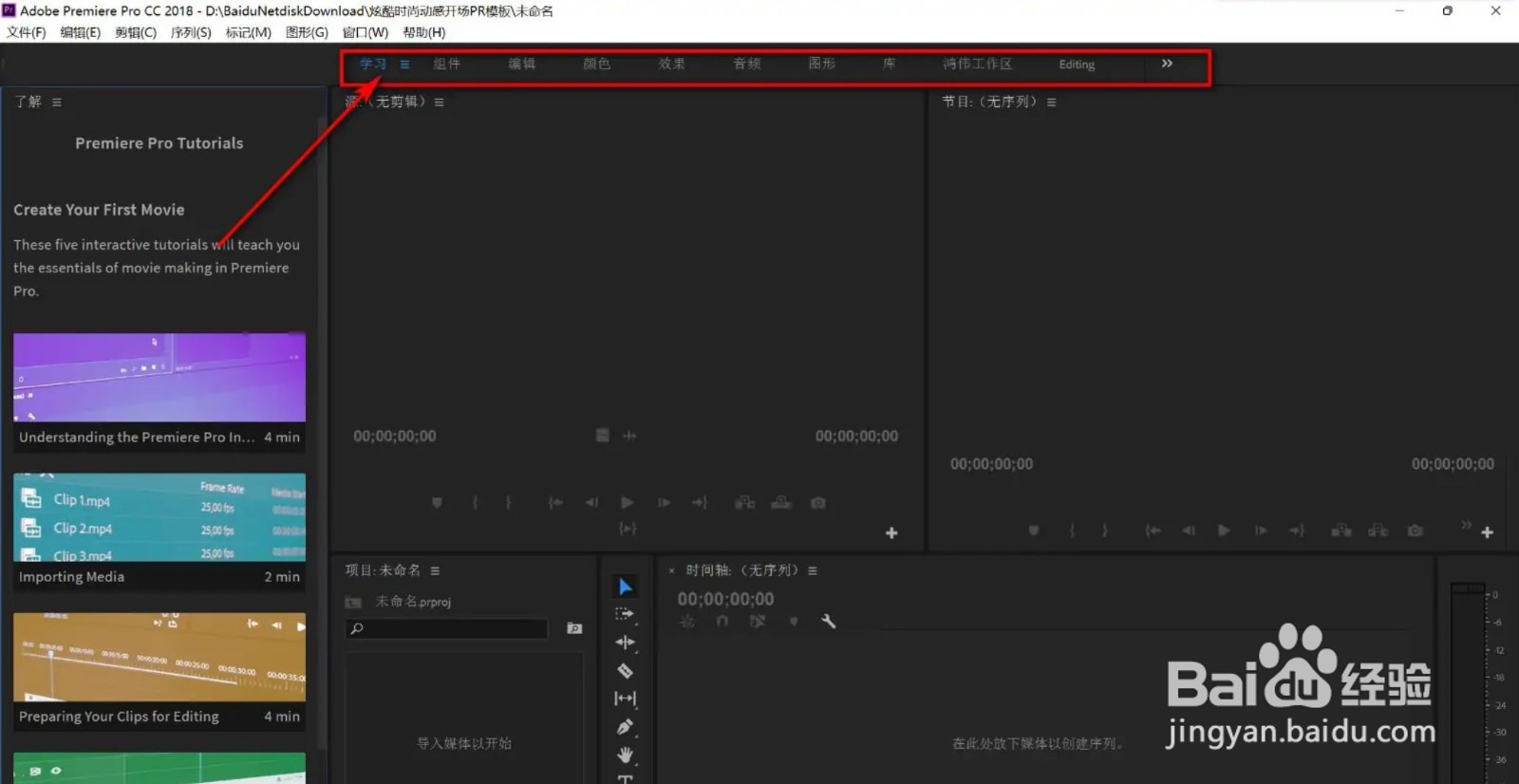The width and height of the screenshot is (1519, 784).
Task: Click the Extract button in Program monitor
Action: coord(1378,531)
